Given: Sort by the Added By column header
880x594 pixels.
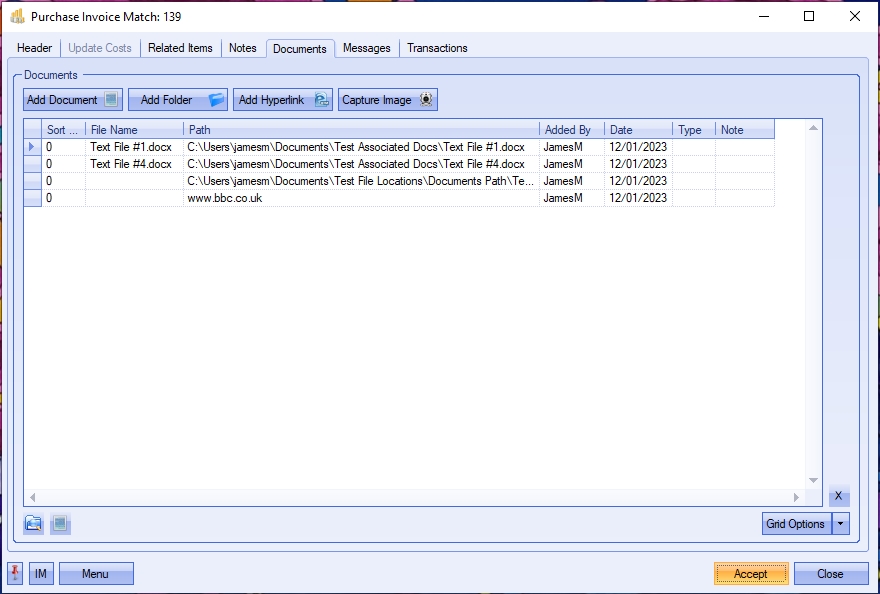Looking at the screenshot, I should coord(571,130).
